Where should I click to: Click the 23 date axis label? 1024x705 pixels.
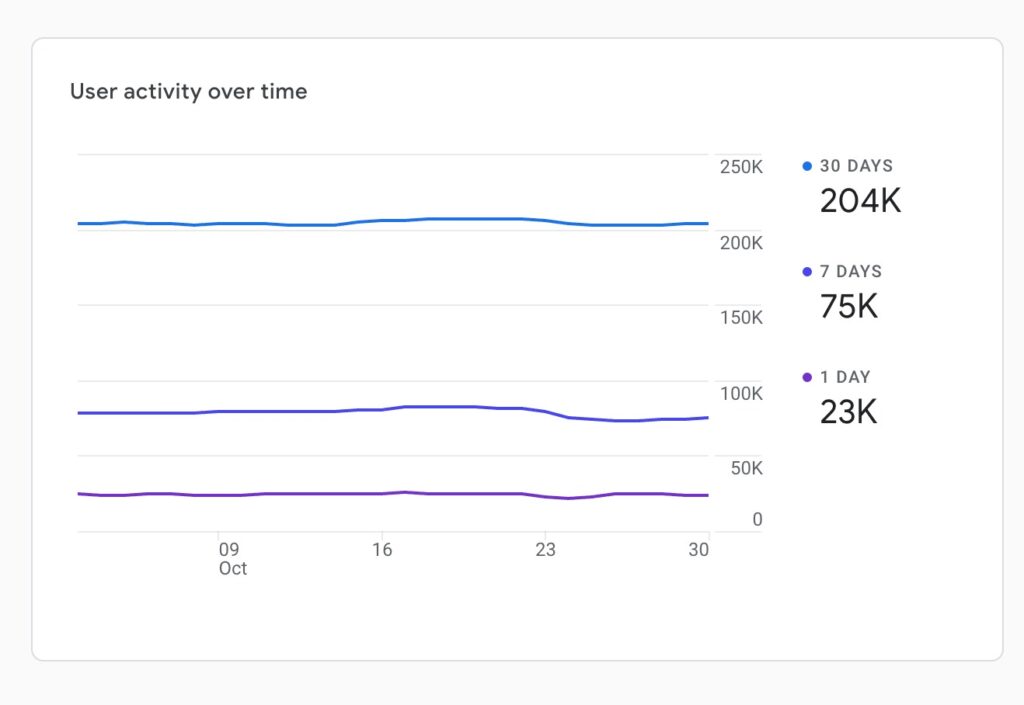pos(545,549)
